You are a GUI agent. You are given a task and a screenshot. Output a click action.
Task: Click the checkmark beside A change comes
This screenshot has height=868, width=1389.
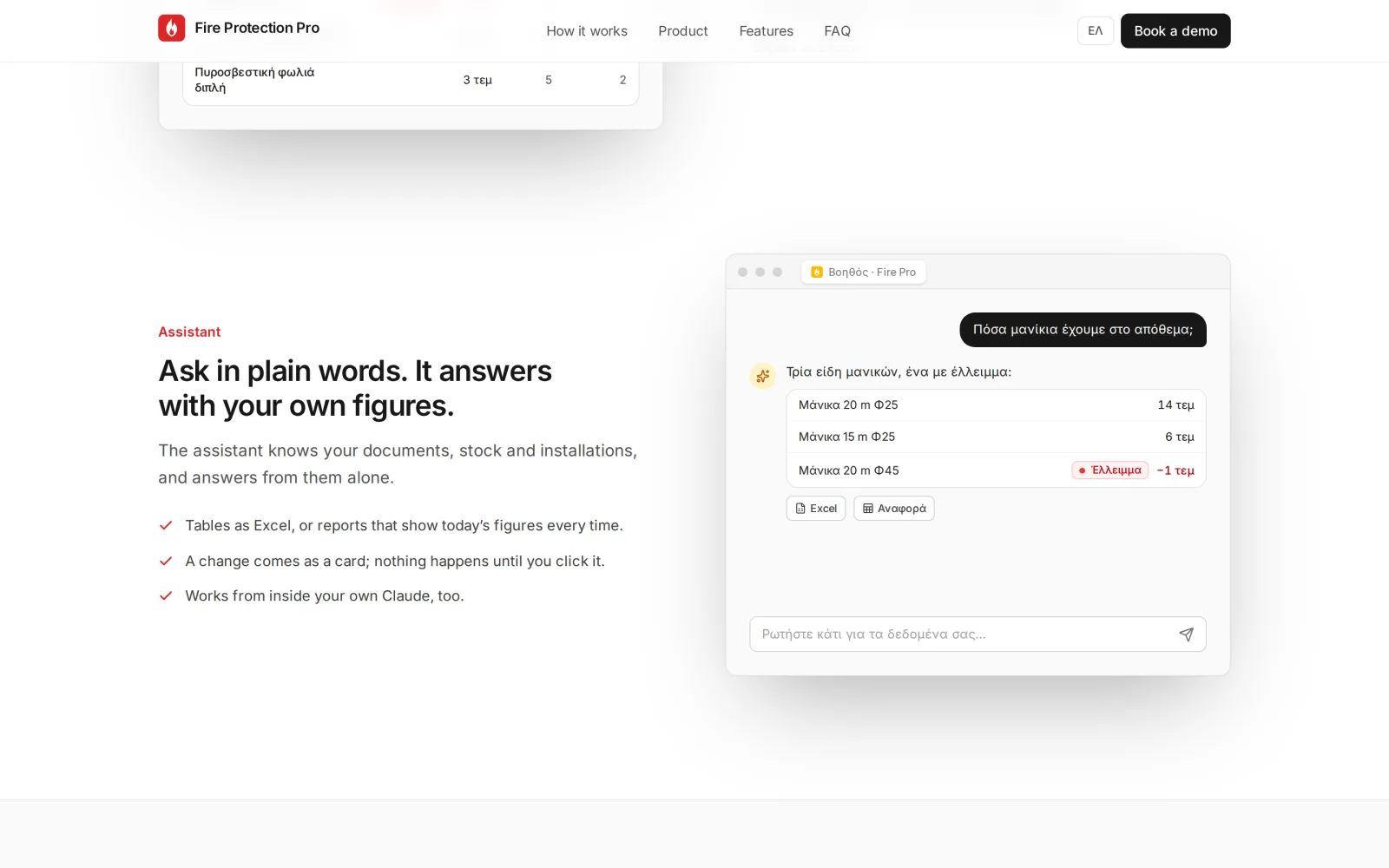click(x=166, y=562)
